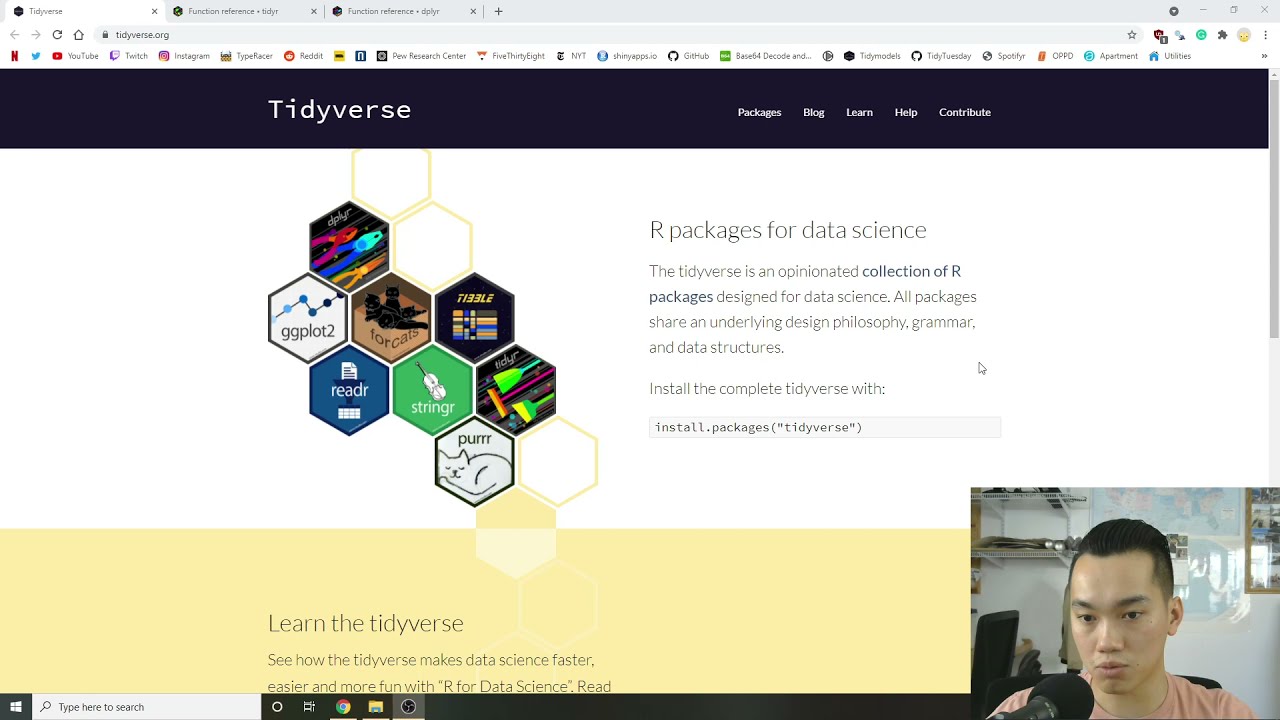The image size is (1280, 720).
Task: Open OBS Studio from the taskbar
Action: pyautogui.click(x=408, y=707)
